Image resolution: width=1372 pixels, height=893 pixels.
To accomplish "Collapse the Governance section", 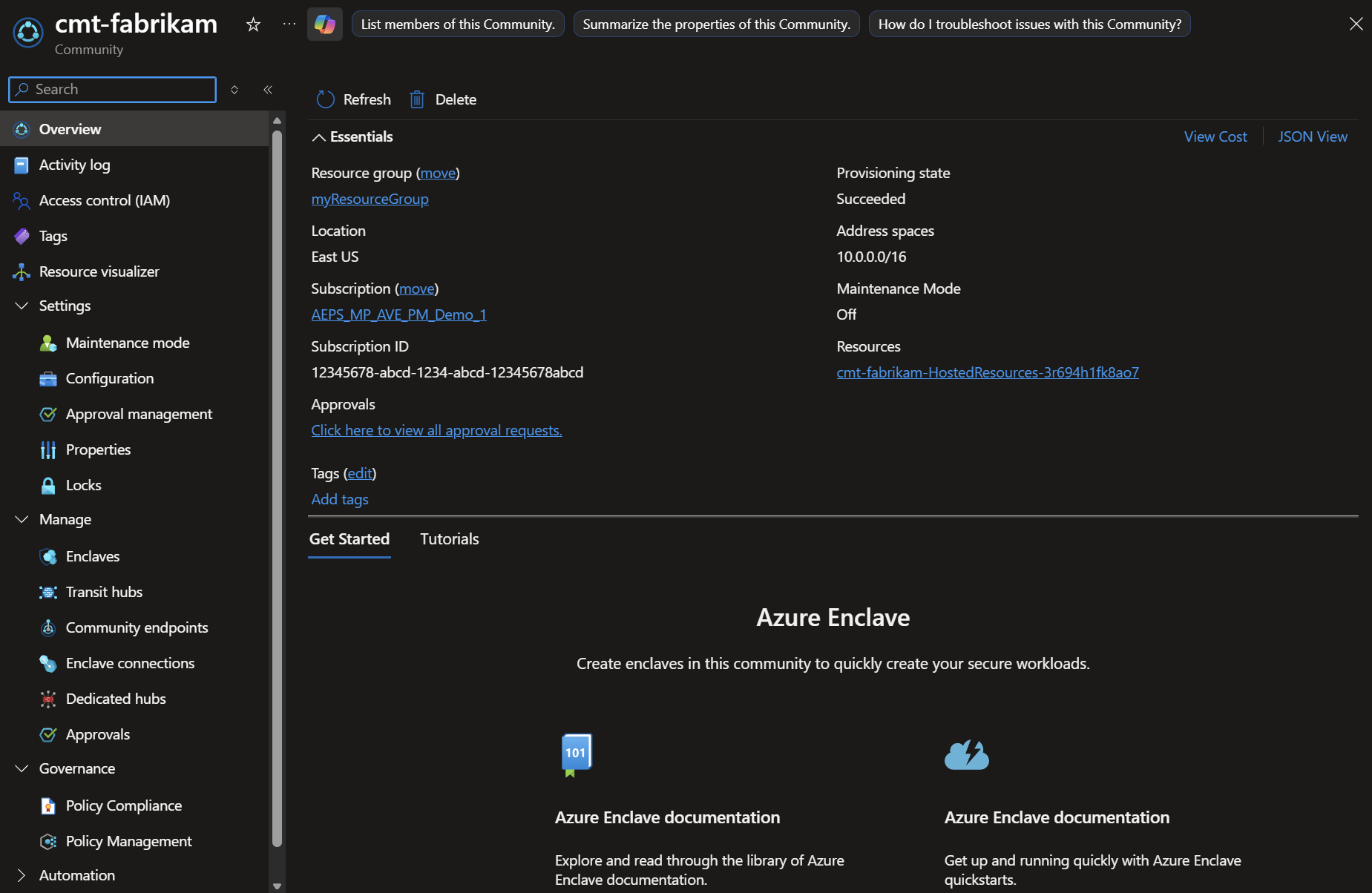I will pos(22,768).
